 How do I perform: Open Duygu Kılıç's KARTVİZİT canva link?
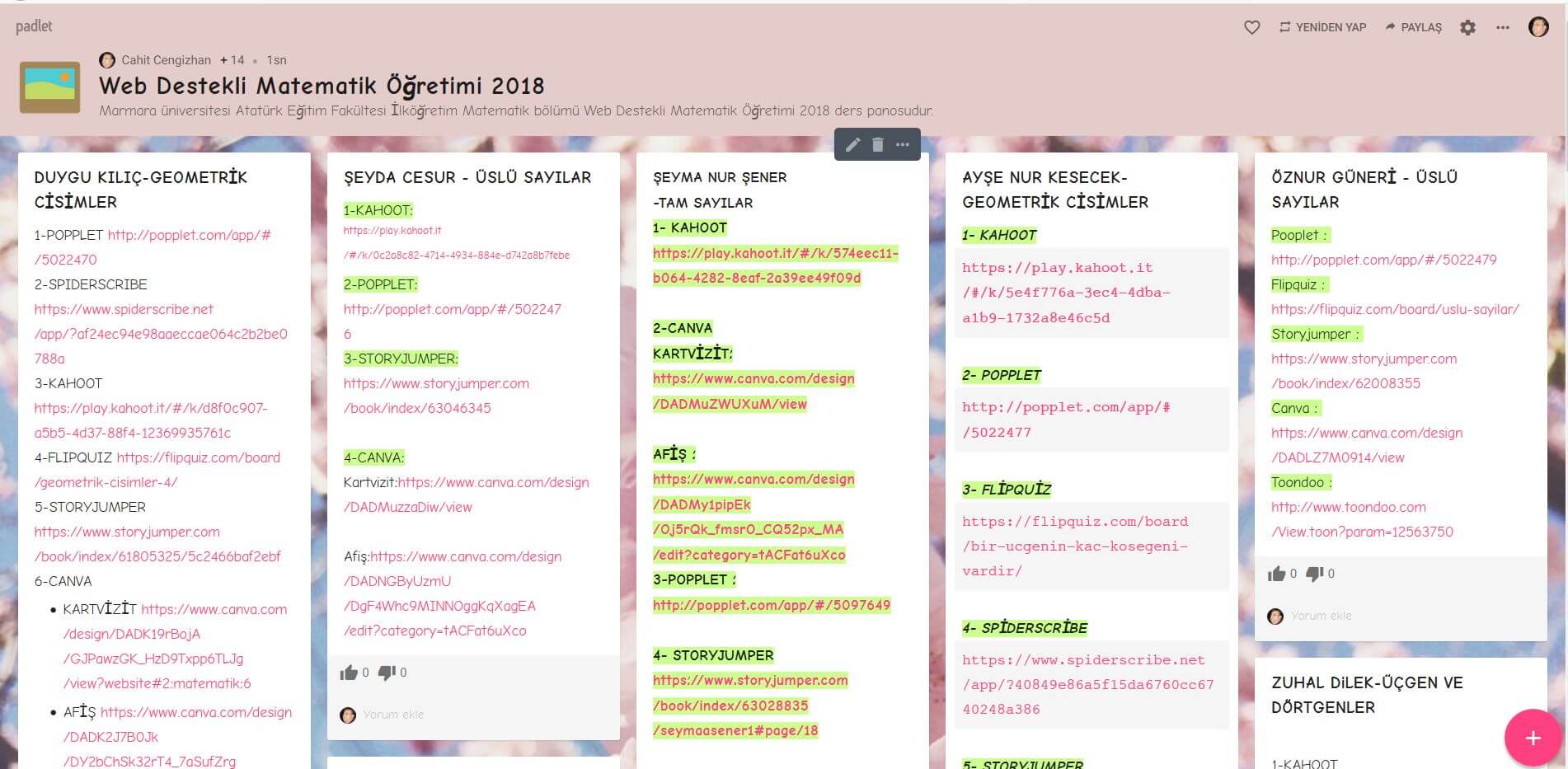click(175, 646)
